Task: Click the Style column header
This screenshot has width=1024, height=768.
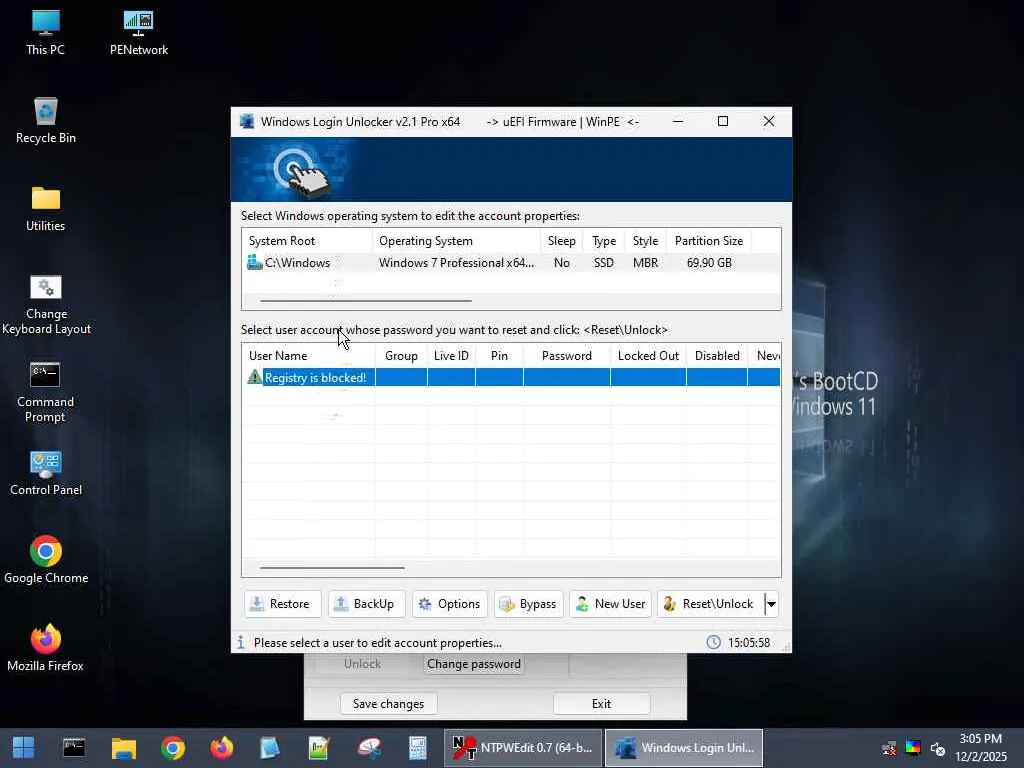Action: pyautogui.click(x=645, y=241)
